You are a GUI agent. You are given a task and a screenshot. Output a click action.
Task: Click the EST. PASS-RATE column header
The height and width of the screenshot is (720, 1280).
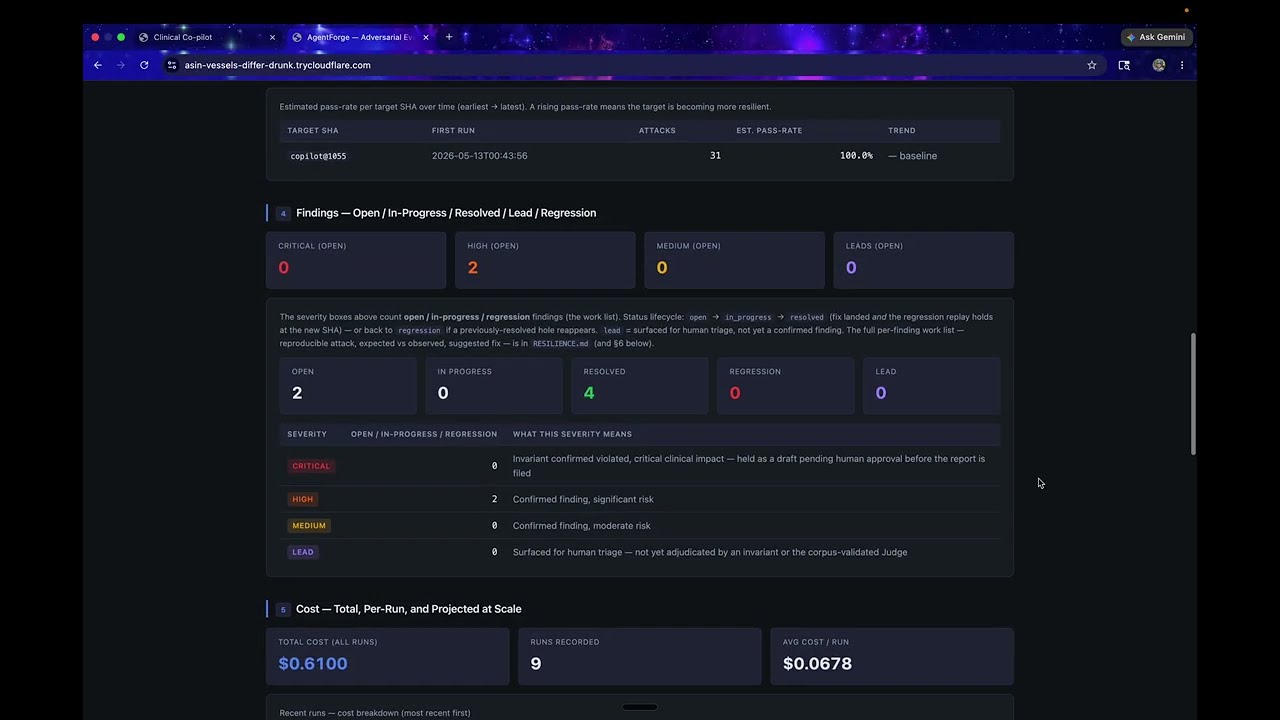point(769,130)
